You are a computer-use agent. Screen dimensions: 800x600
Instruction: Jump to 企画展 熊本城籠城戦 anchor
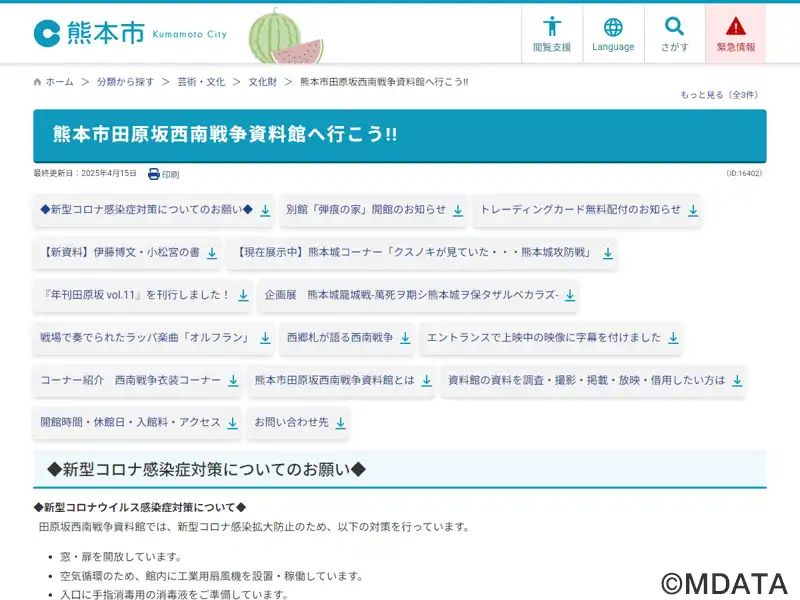click(419, 295)
